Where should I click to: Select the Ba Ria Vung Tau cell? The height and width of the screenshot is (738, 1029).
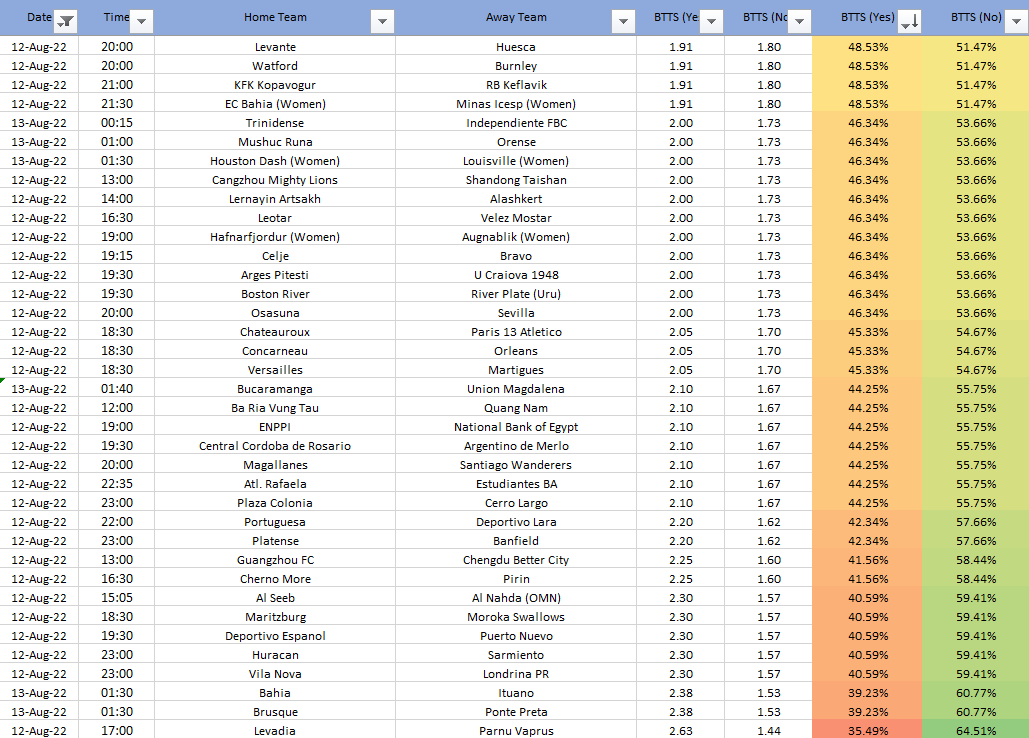275,408
